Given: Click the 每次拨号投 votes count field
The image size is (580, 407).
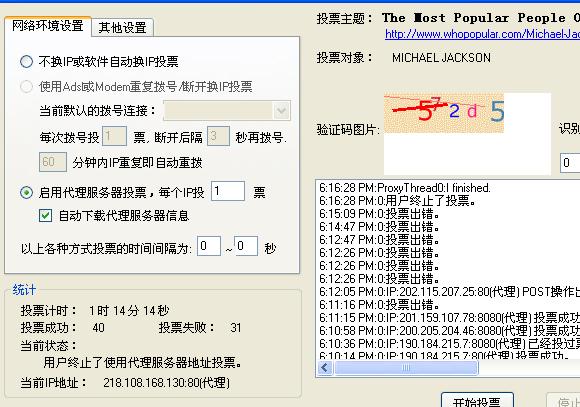Looking at the screenshot, I should [x=114, y=136].
